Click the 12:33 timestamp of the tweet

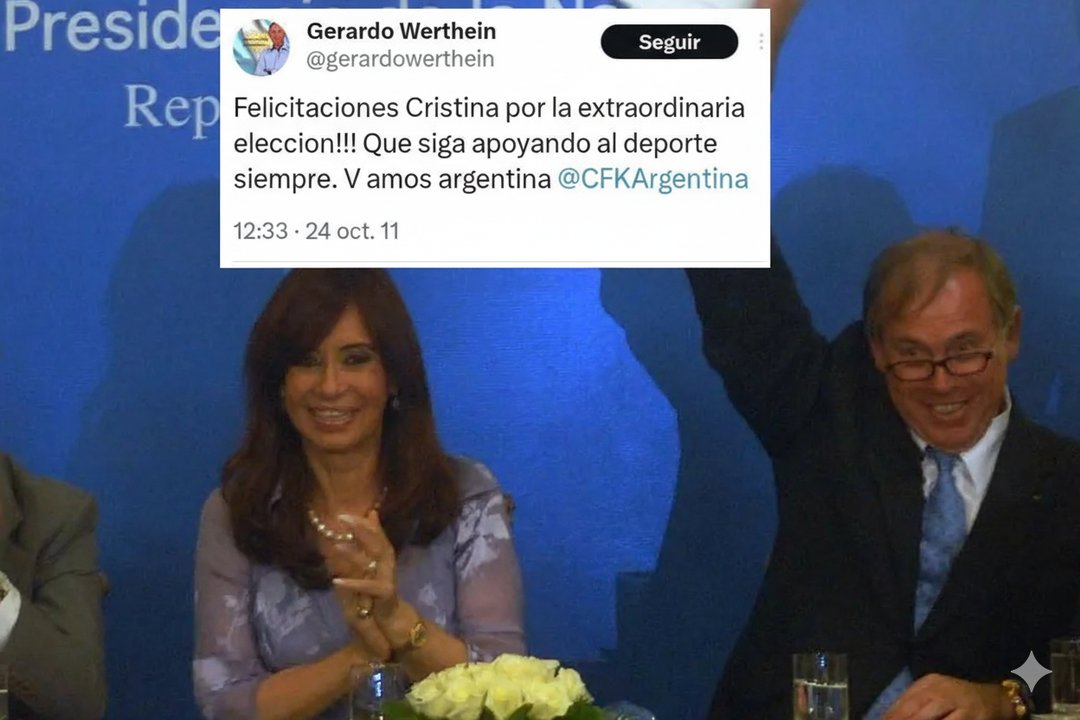pos(260,231)
